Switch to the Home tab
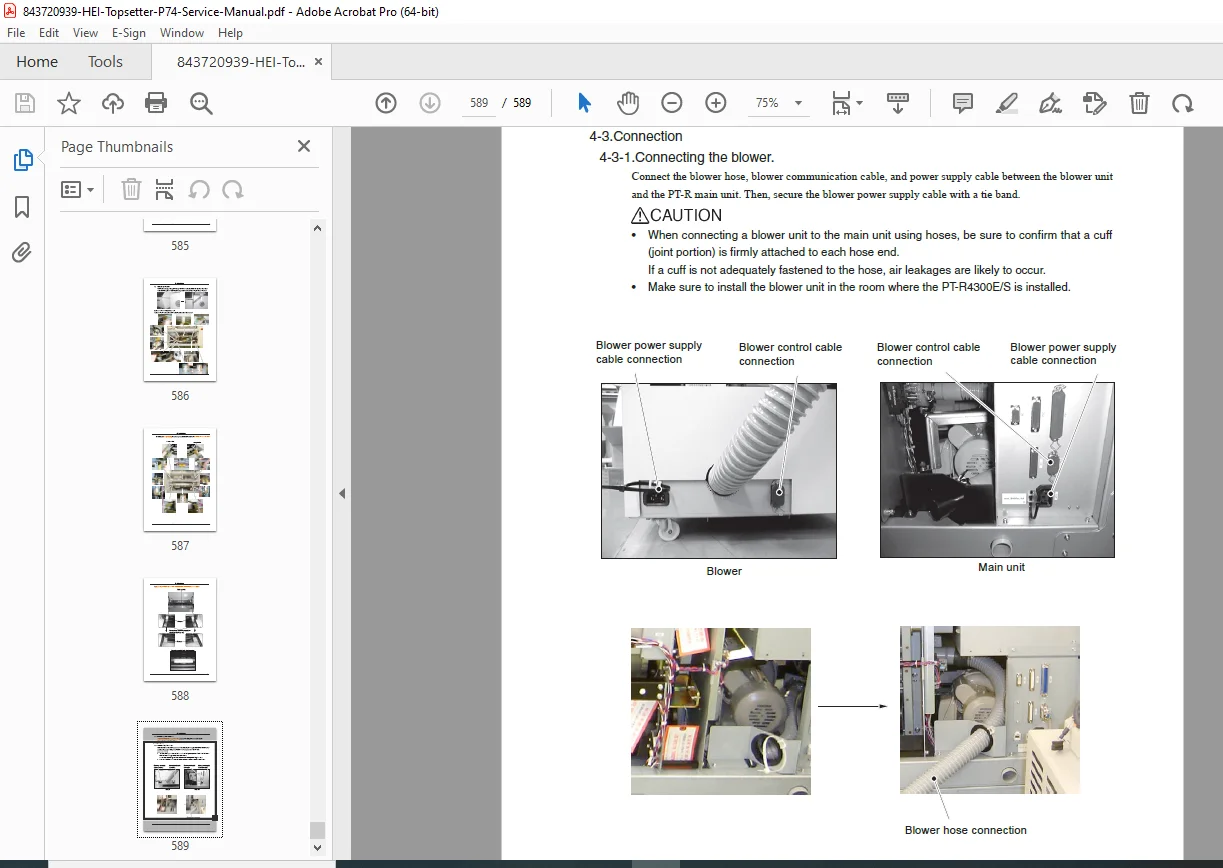The image size is (1223, 868). [37, 62]
